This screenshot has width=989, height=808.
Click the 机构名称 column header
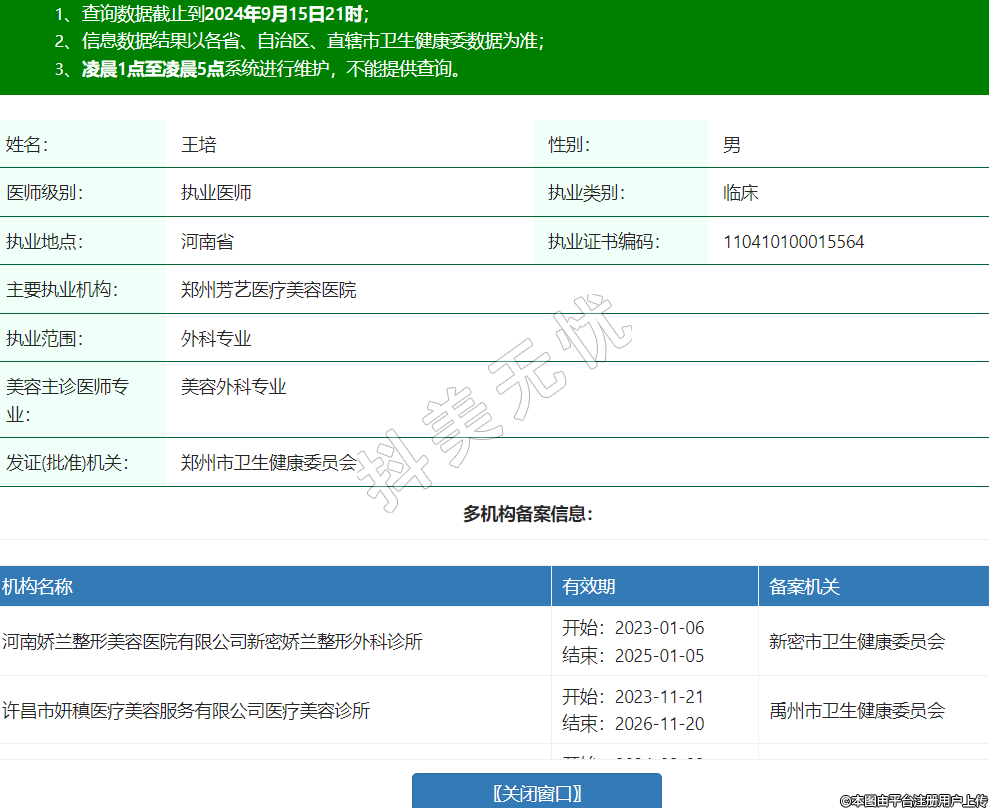37,587
